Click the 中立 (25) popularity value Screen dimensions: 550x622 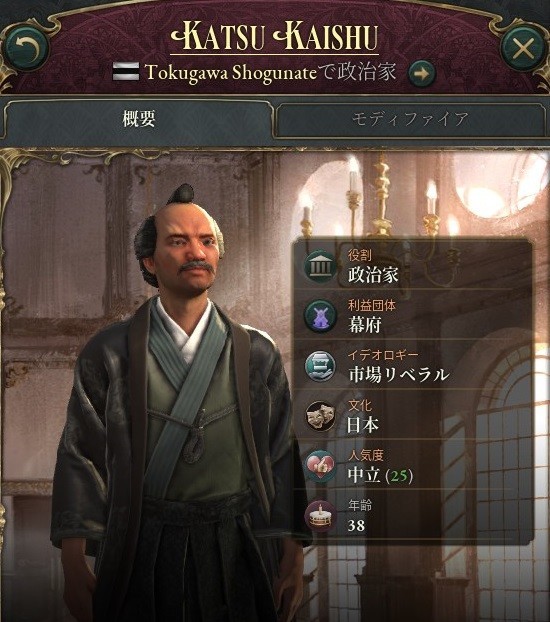pos(380,474)
